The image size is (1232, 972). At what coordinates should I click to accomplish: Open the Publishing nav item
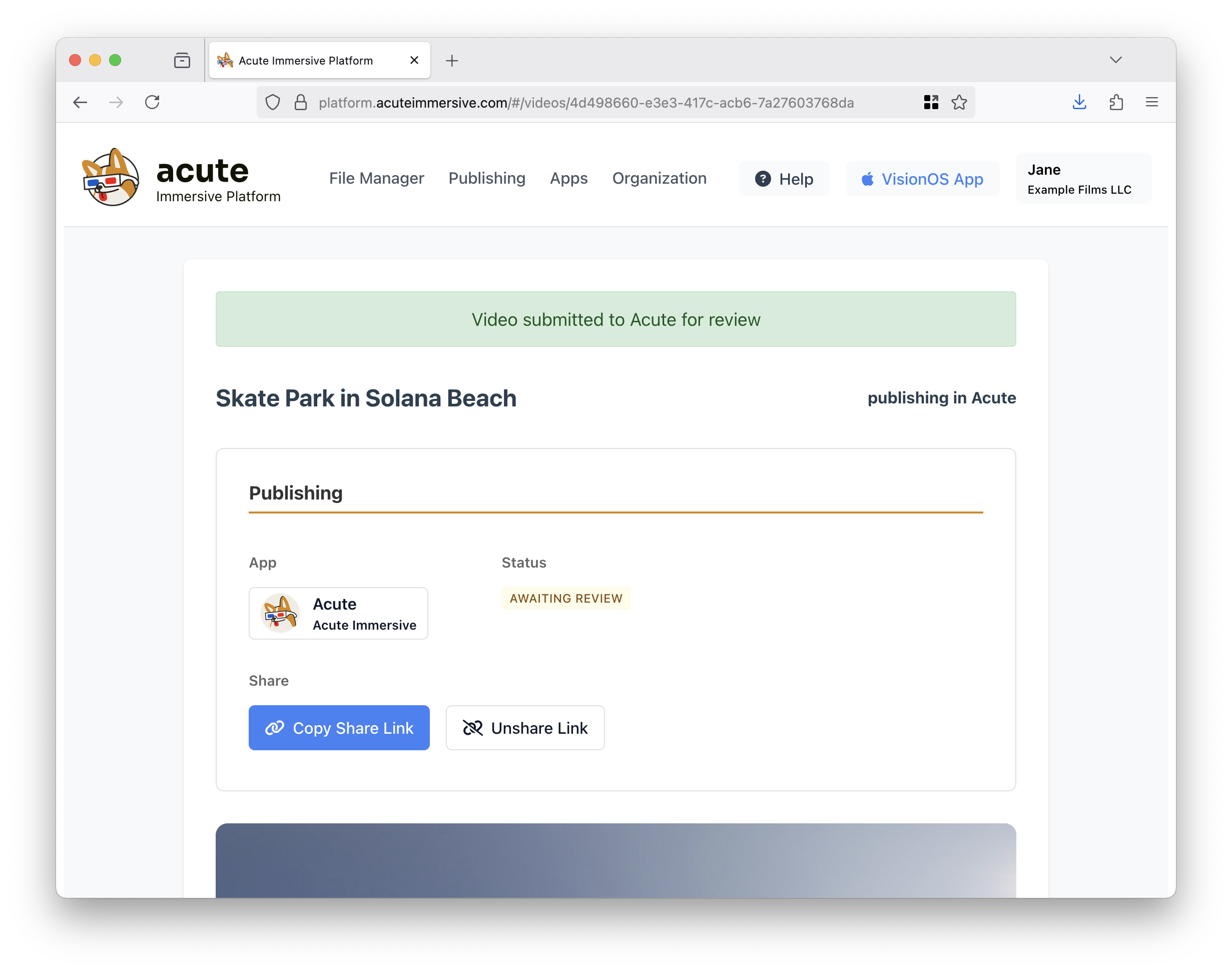(x=486, y=179)
